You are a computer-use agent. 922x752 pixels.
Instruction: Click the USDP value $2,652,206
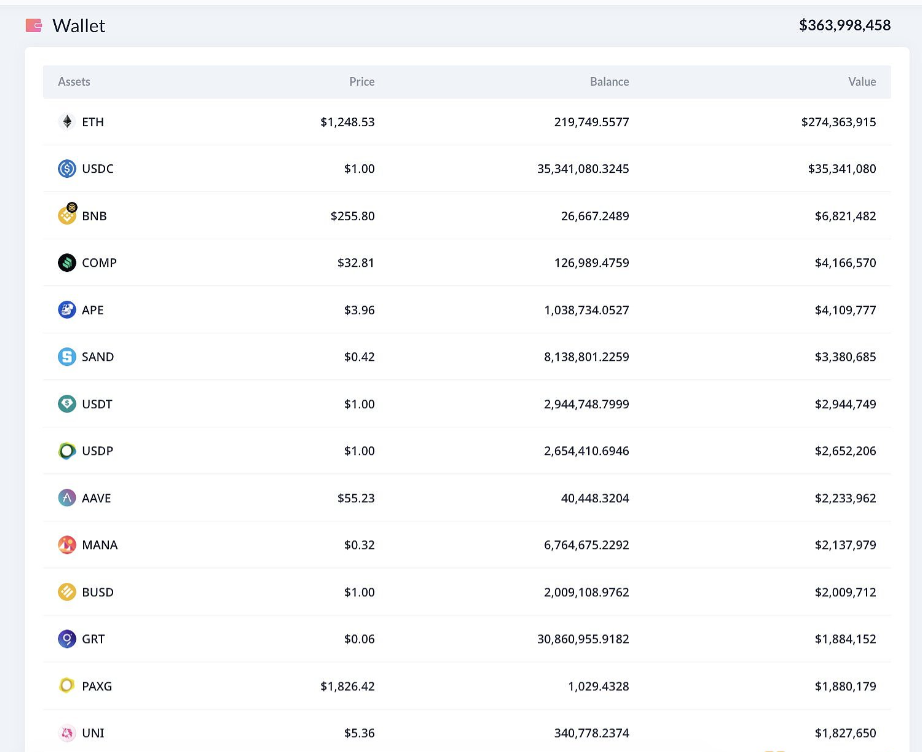click(x=845, y=451)
